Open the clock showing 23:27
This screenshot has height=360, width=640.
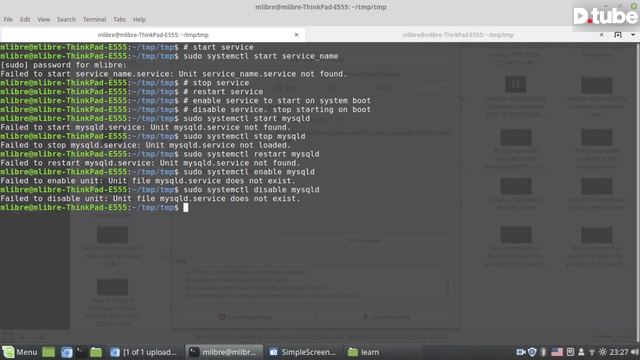coord(619,352)
